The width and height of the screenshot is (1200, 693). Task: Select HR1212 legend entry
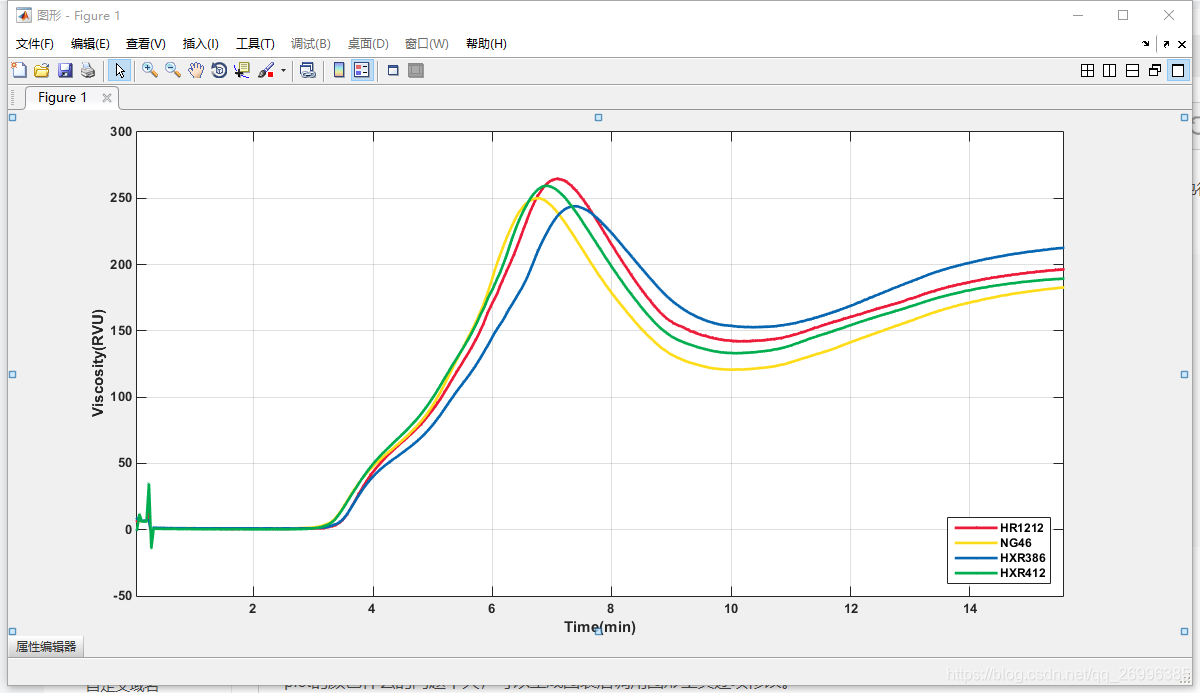pyautogui.click(x=1022, y=527)
